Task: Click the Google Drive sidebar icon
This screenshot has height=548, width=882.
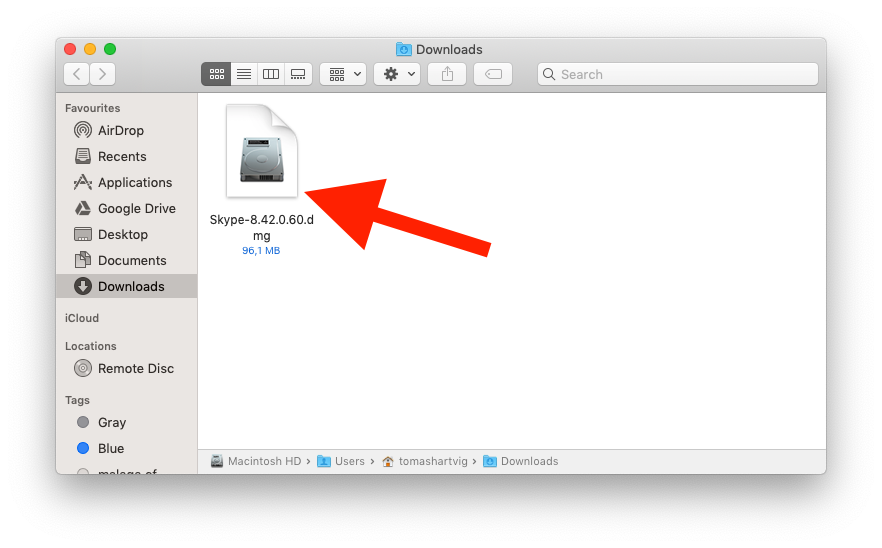Action: click(x=83, y=208)
